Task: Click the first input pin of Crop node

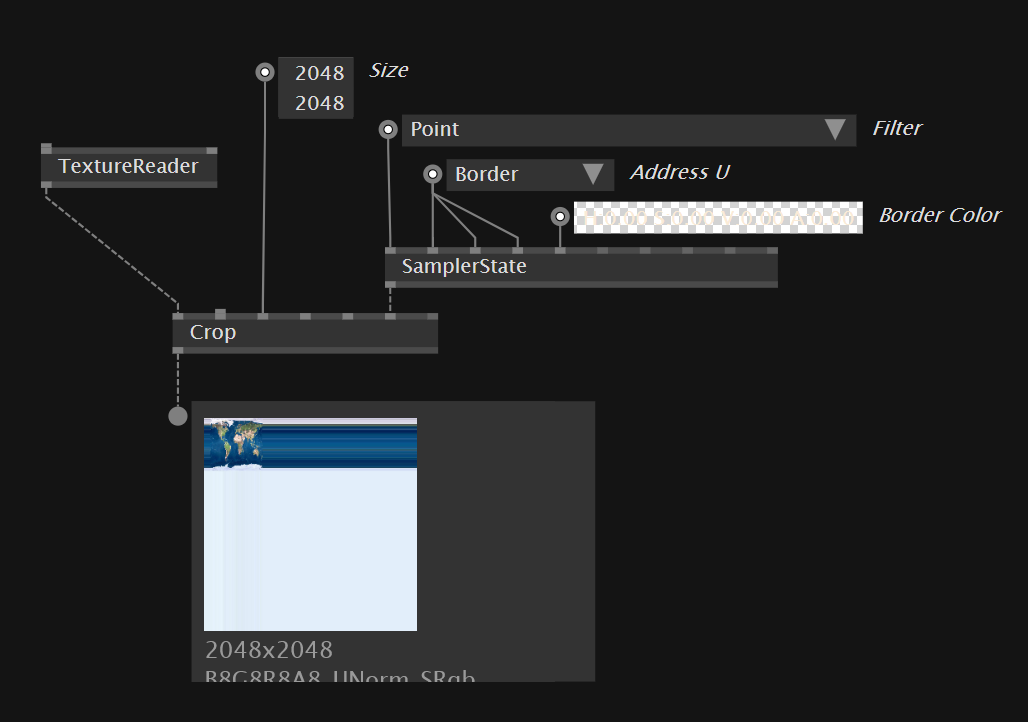Action: click(178, 316)
